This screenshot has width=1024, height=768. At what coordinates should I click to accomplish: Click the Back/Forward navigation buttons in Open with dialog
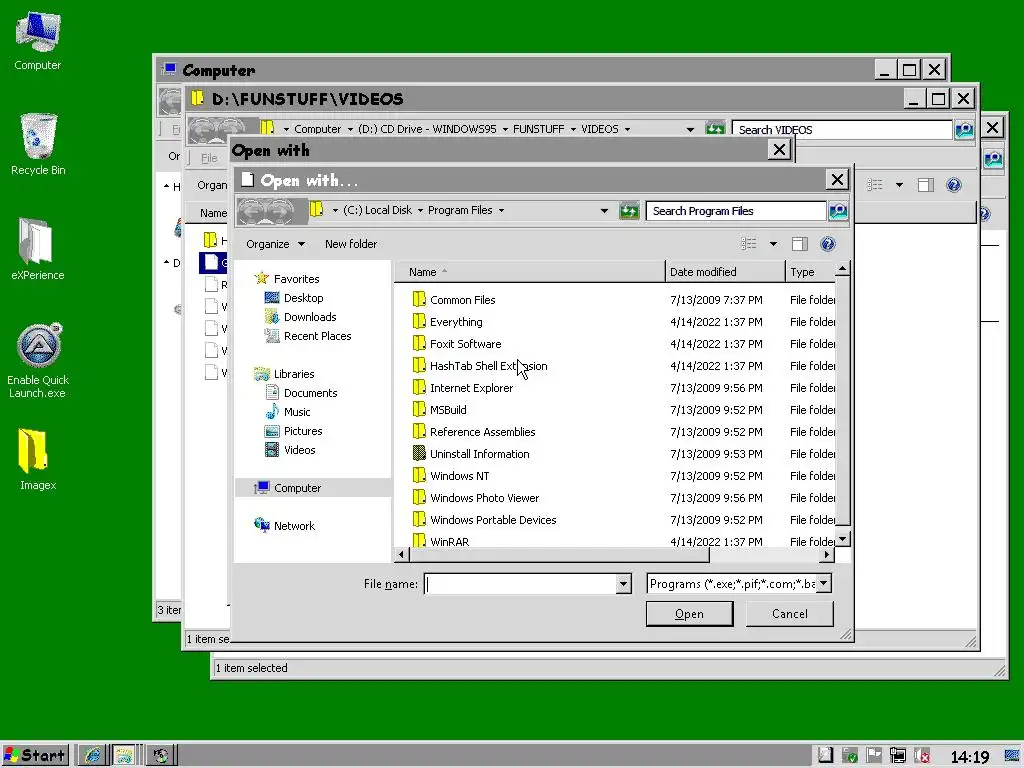coord(271,210)
